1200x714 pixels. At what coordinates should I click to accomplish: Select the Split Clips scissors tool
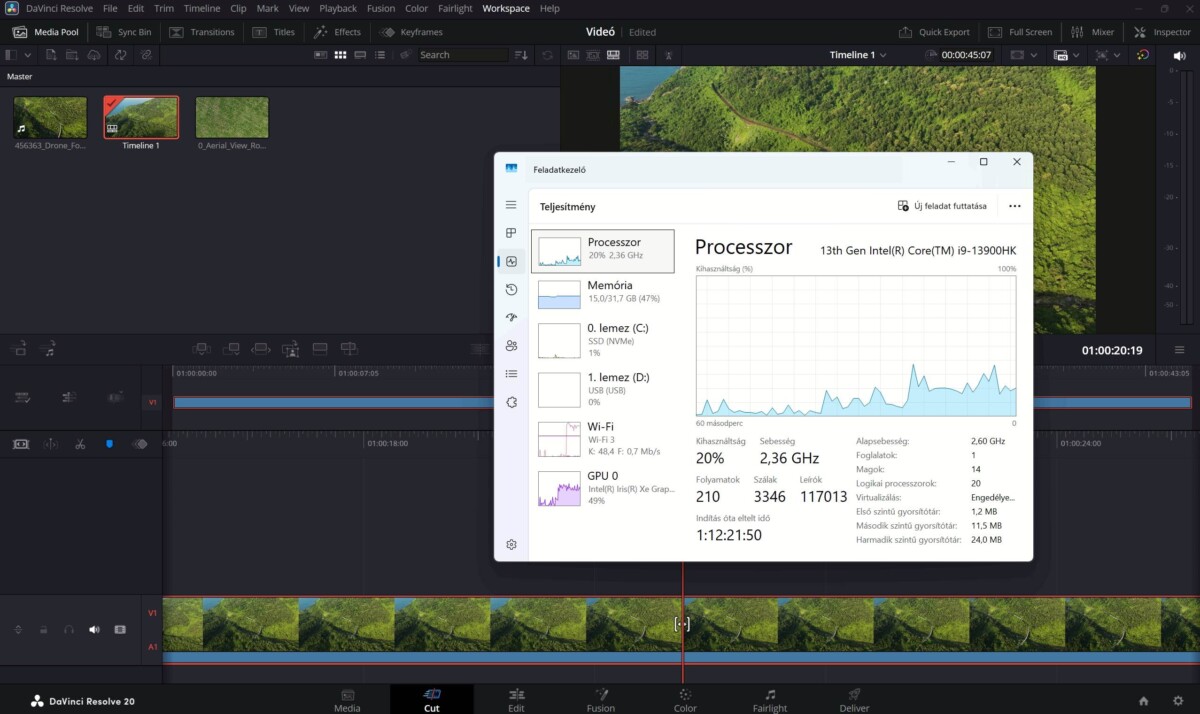(x=80, y=444)
